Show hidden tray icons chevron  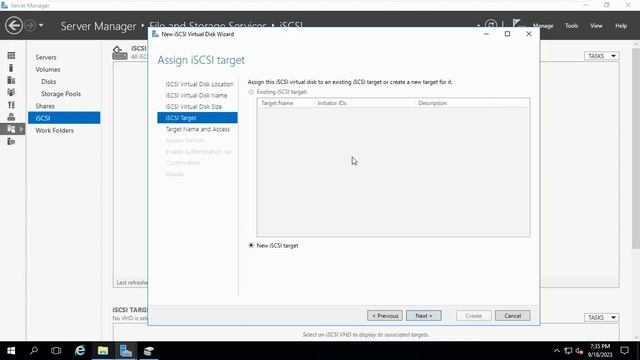(x=557, y=351)
